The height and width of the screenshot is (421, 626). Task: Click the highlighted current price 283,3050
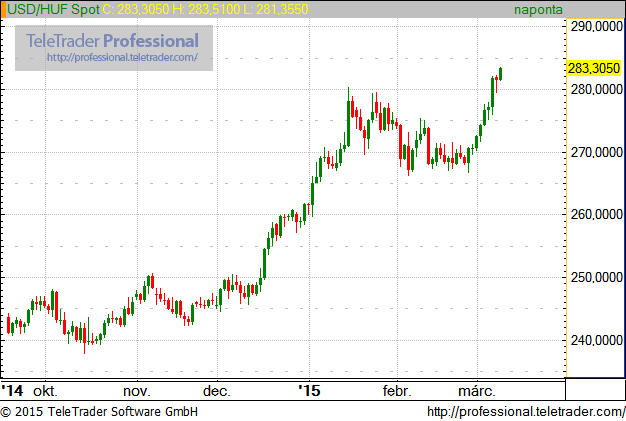pyautogui.click(x=594, y=68)
